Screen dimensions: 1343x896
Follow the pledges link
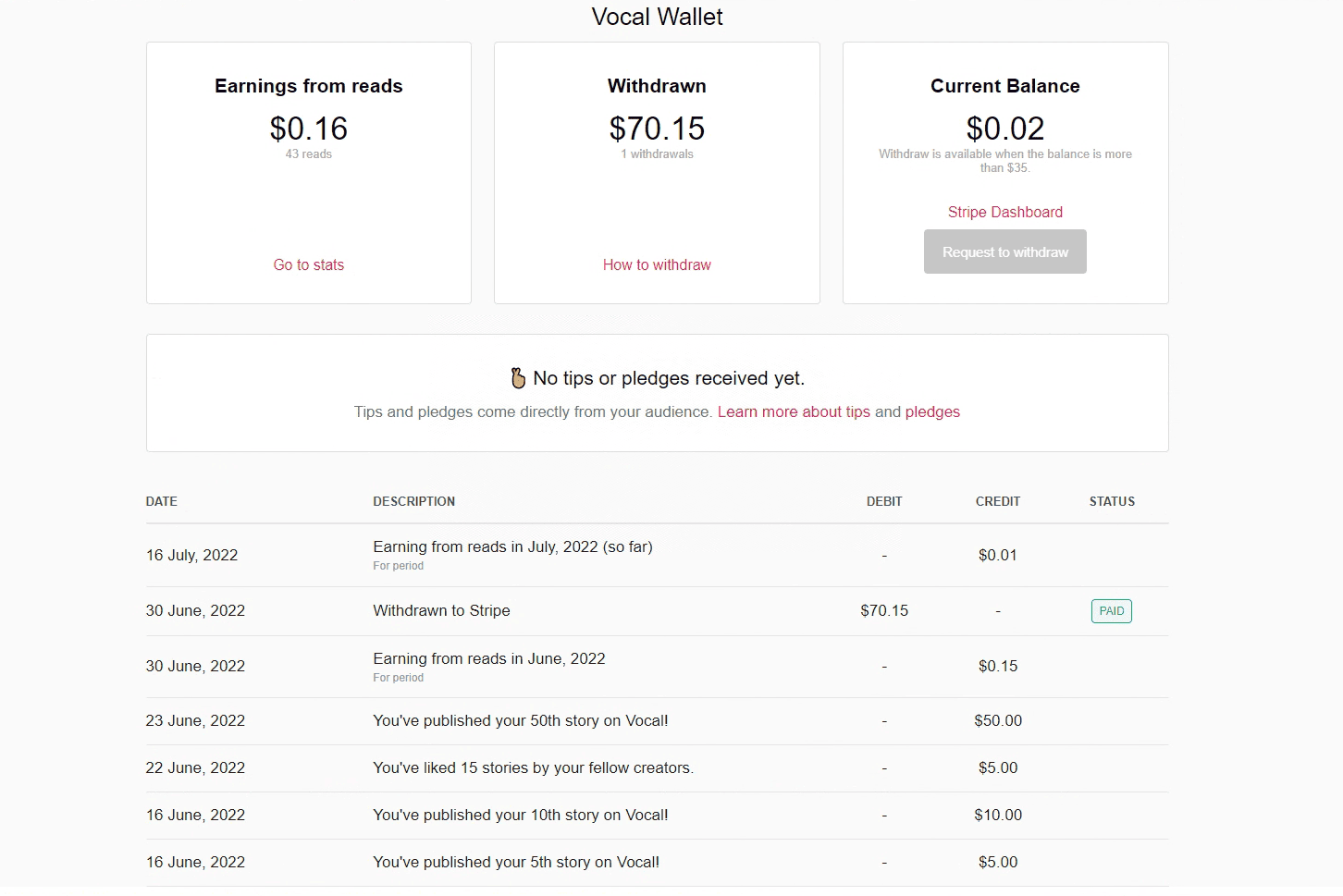click(x=931, y=412)
